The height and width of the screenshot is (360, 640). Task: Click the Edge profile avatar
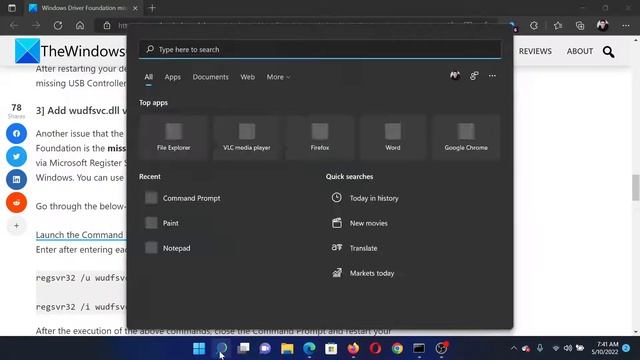603,25
